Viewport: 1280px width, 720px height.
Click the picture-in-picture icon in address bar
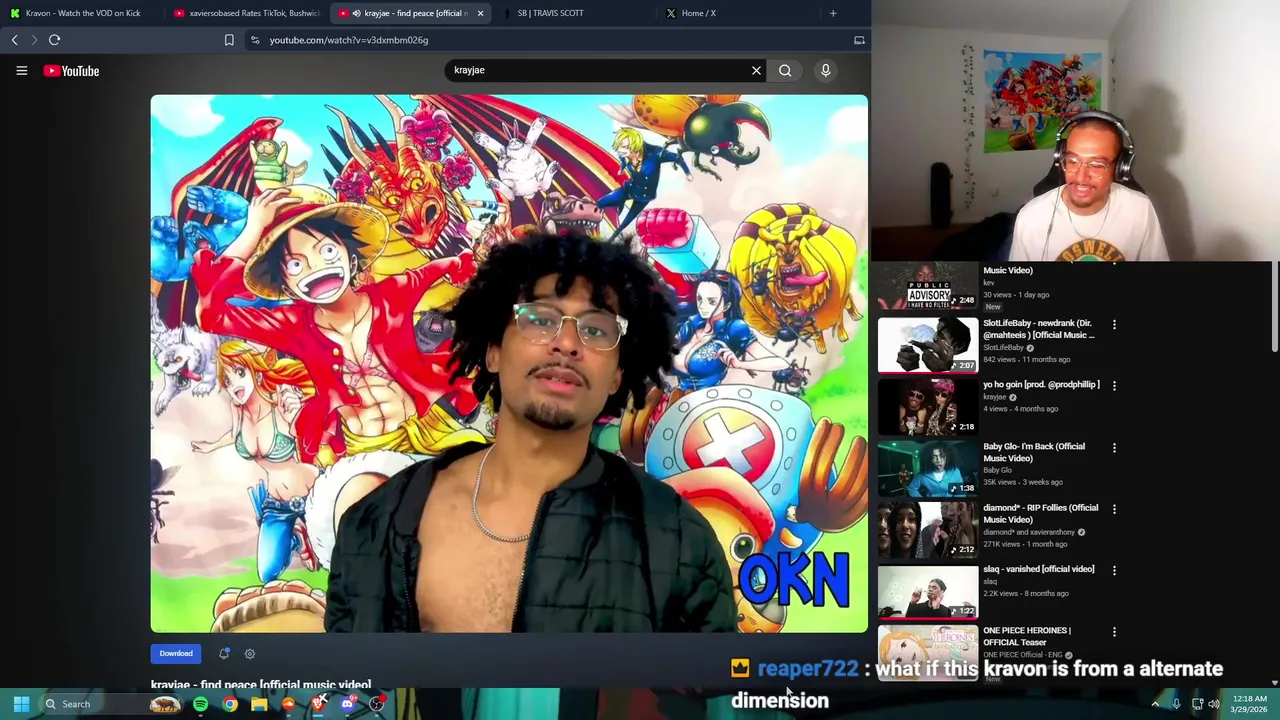point(859,40)
